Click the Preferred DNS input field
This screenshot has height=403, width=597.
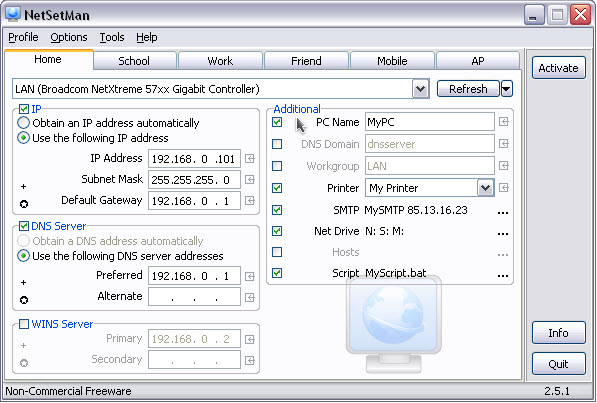tap(194, 276)
